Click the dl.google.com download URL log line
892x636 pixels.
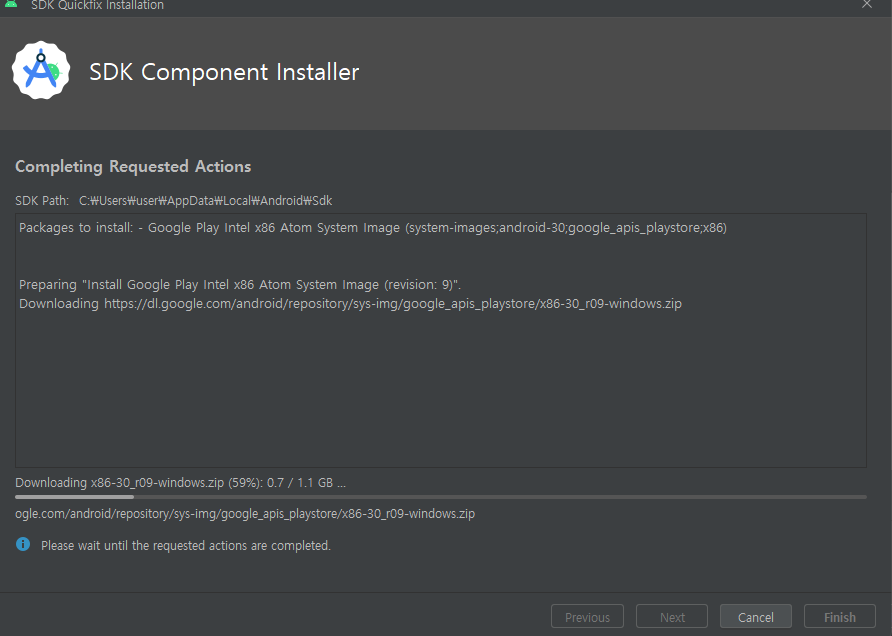coord(350,304)
